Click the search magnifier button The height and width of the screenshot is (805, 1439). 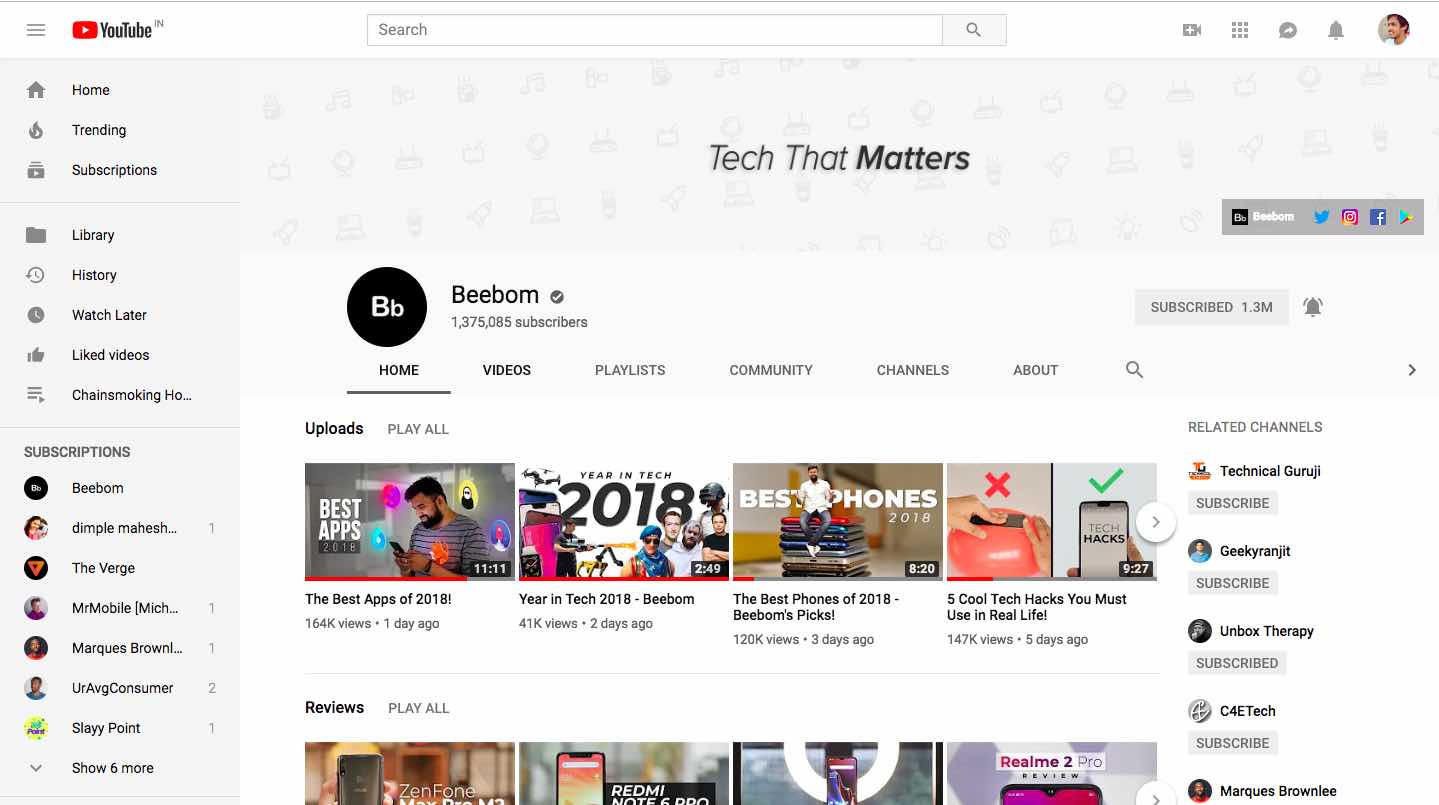point(973,30)
